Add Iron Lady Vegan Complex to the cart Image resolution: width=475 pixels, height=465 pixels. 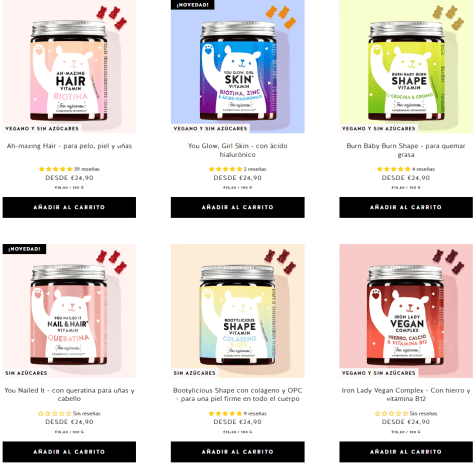(406, 452)
